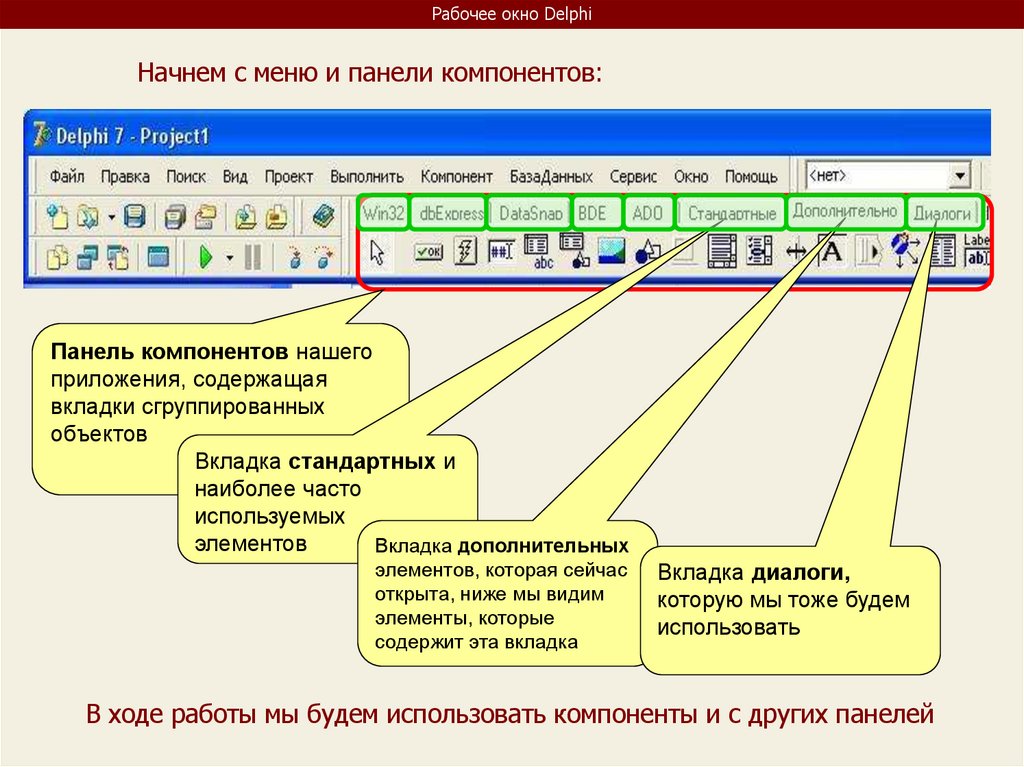Expand the Open file recent-files arrow
This screenshot has height=767, width=1024.
[111, 217]
